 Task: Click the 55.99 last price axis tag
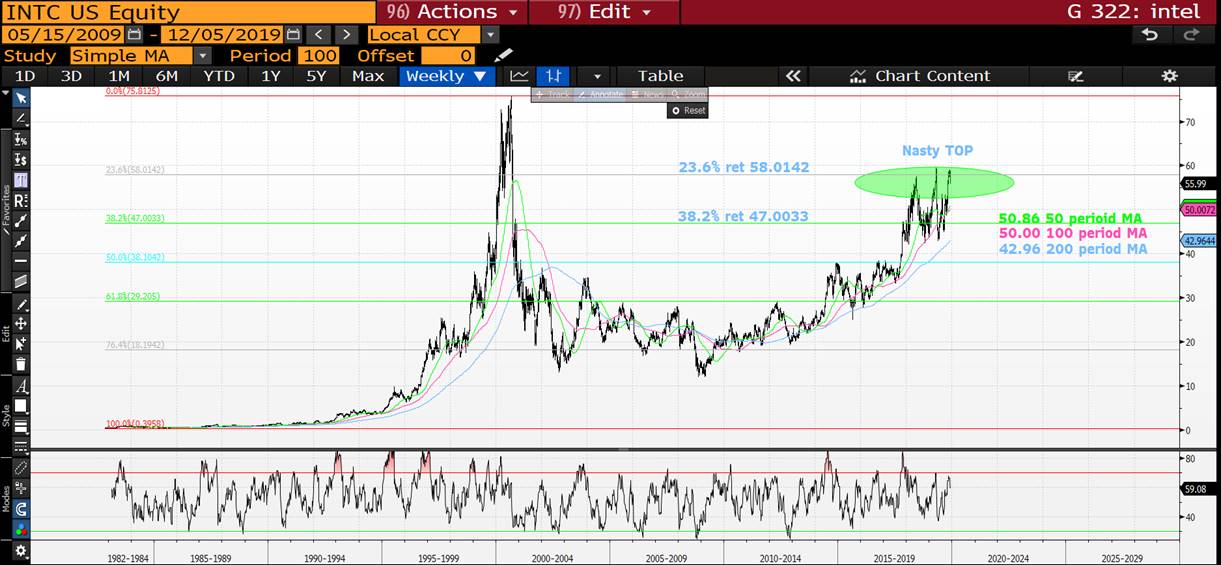1198,184
